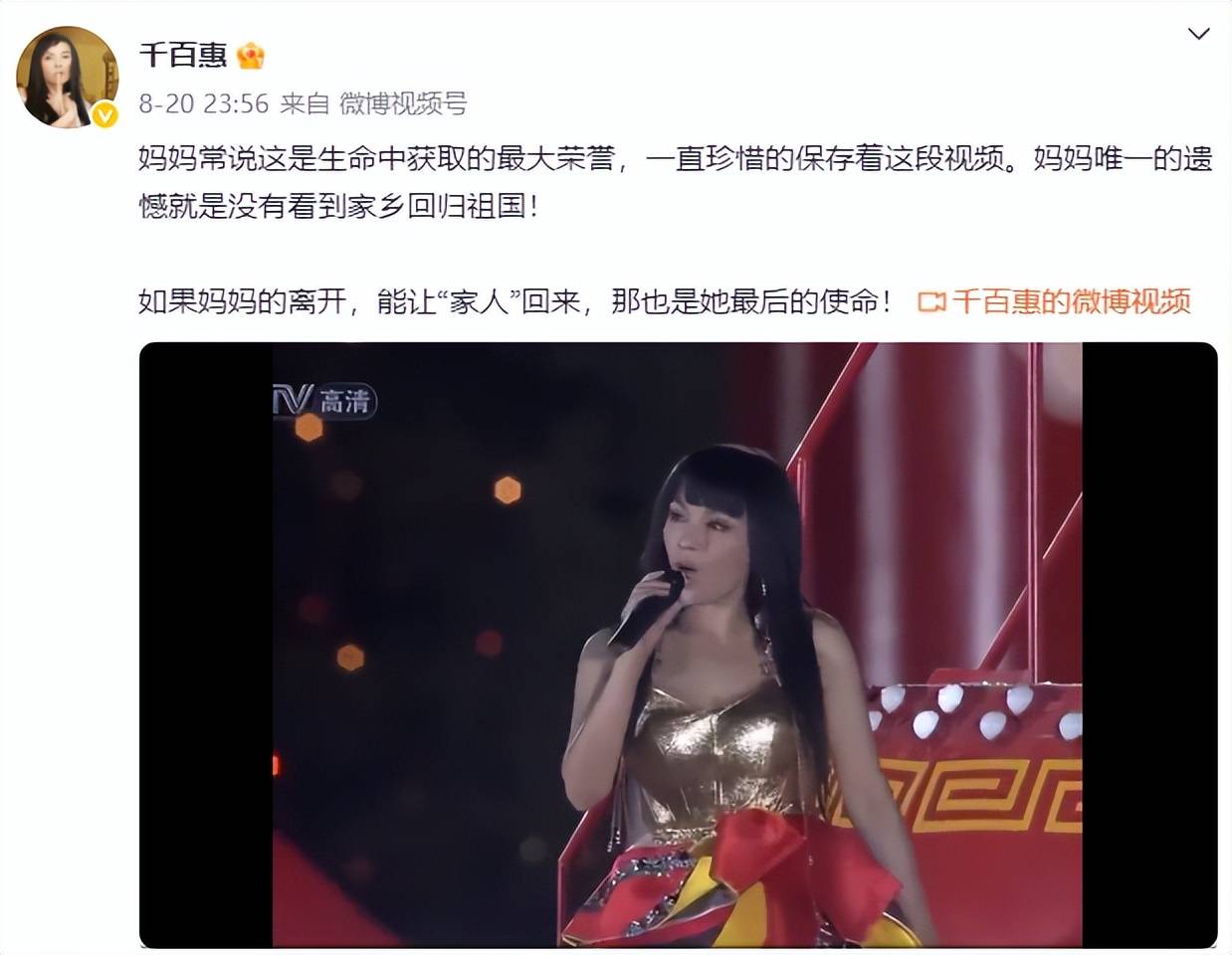Click the video icon before 千百惠的微博视频
Screen dimensions: 1232x955
tap(931, 301)
